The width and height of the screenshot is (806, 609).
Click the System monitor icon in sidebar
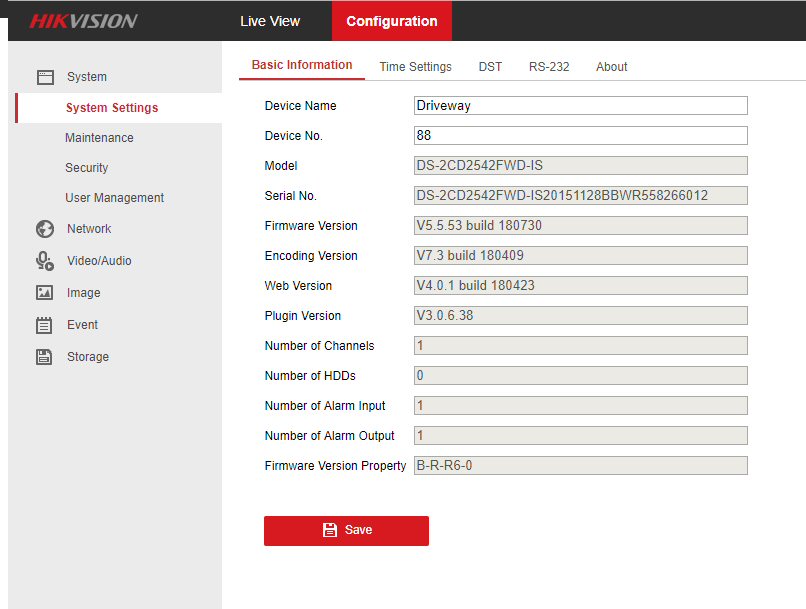click(44, 77)
